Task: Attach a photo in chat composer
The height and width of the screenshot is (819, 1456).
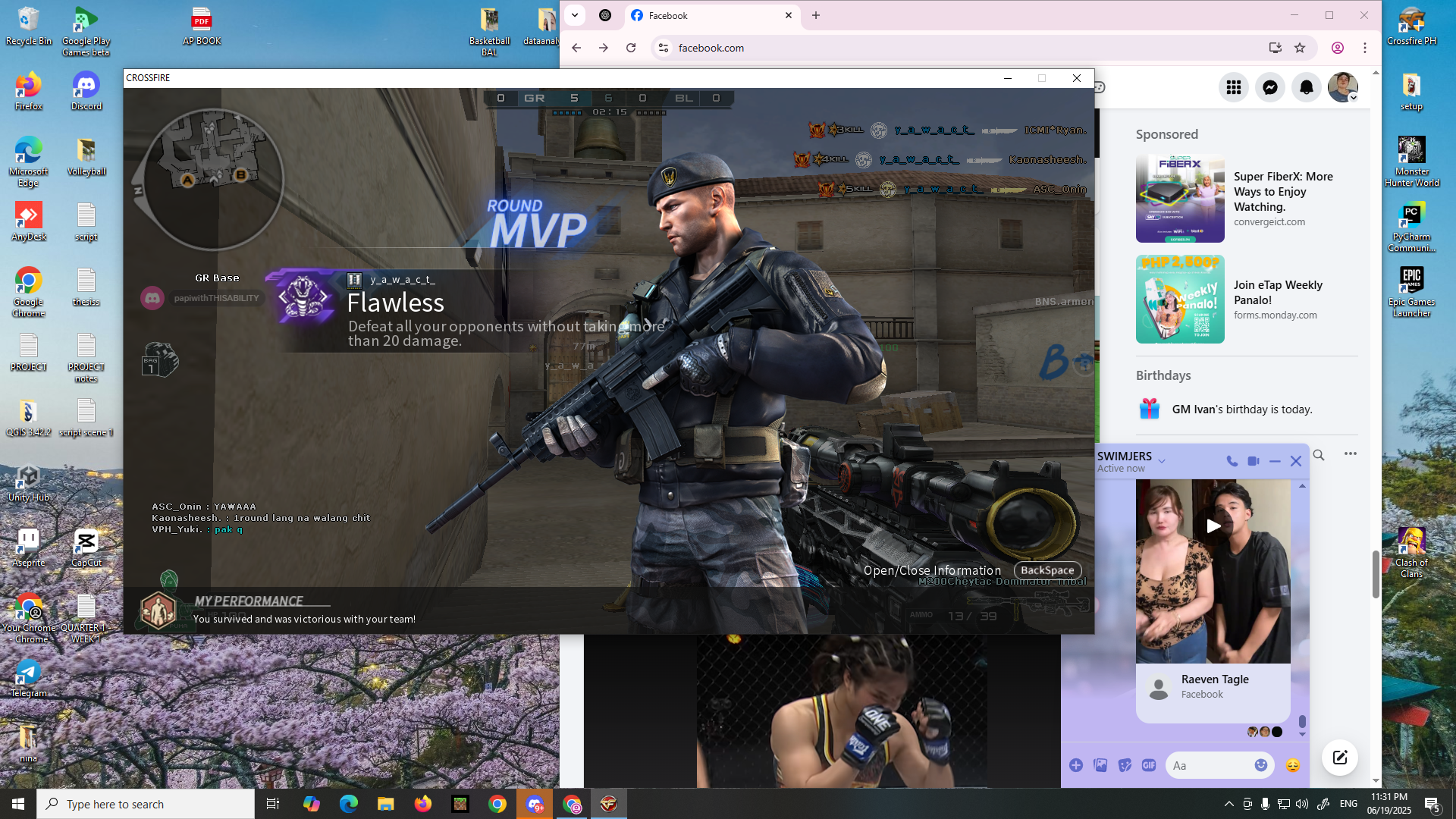Action: coord(1100,765)
